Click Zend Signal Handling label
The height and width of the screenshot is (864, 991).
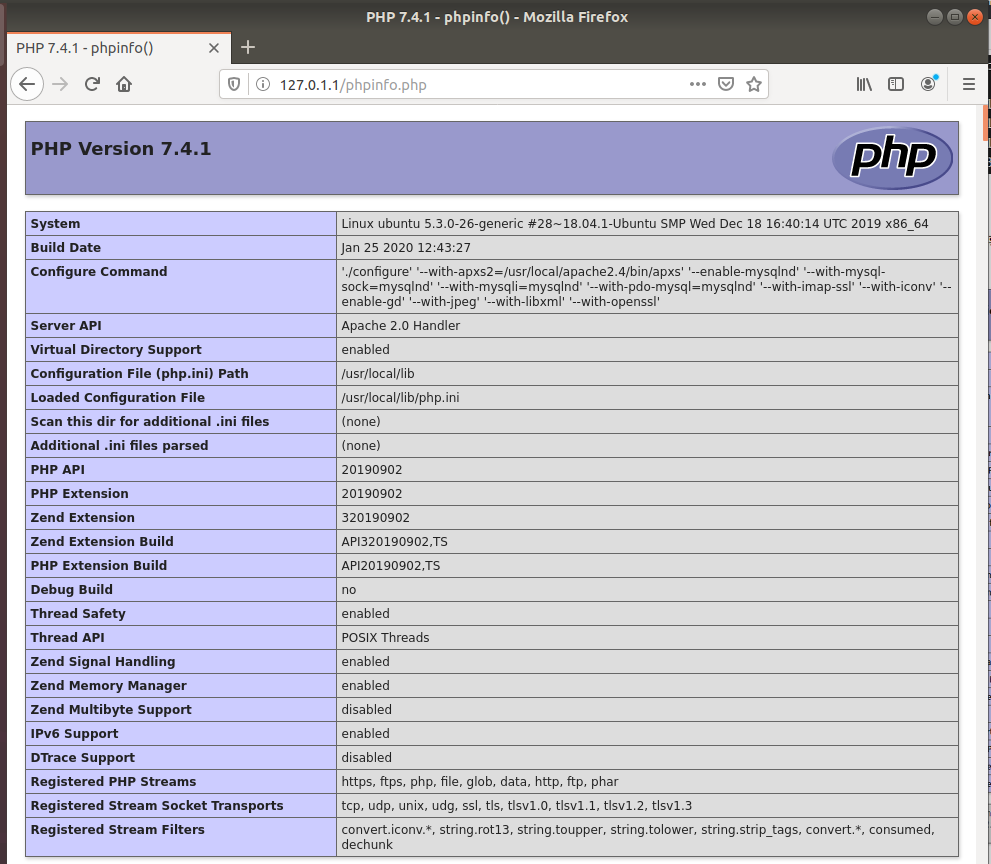pos(103,662)
